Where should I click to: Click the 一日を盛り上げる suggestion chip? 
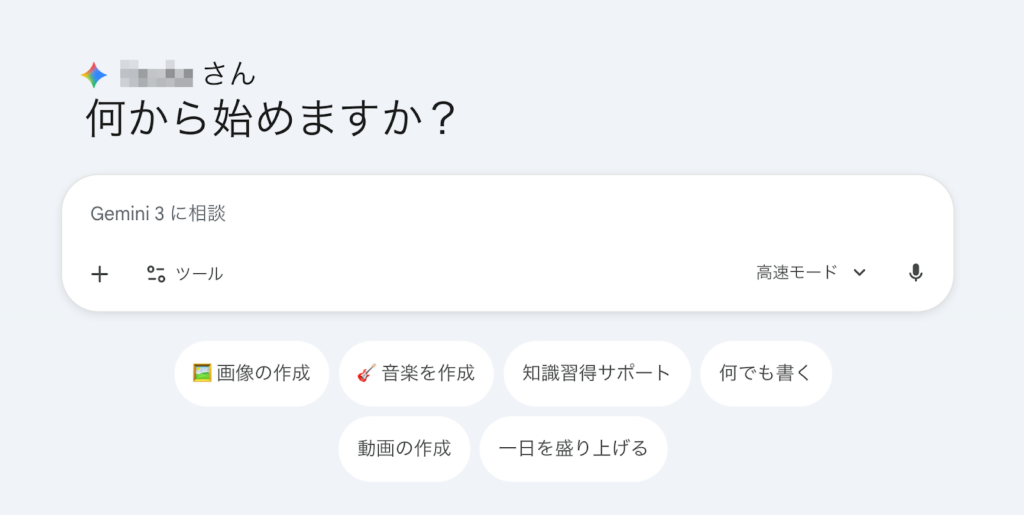coord(573,447)
